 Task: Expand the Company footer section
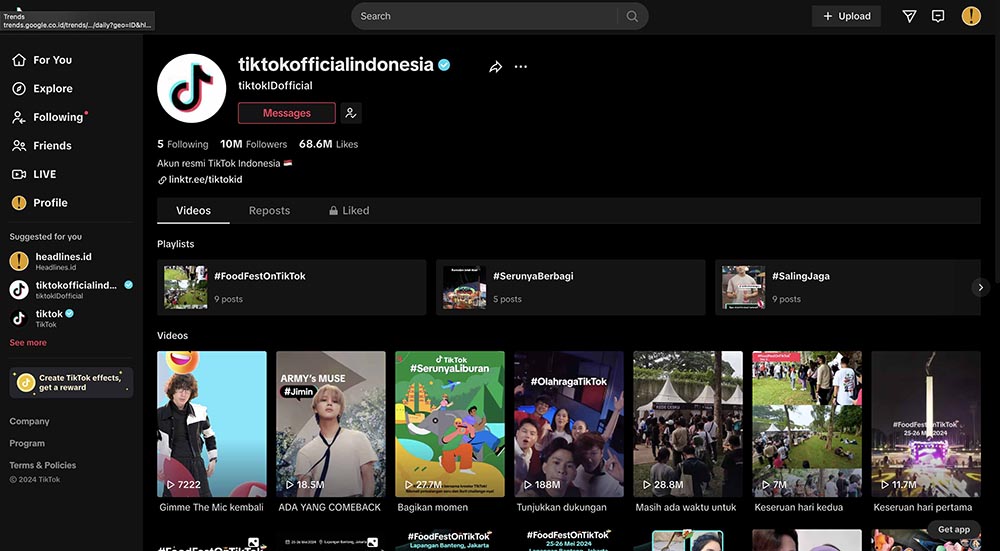[29, 422]
